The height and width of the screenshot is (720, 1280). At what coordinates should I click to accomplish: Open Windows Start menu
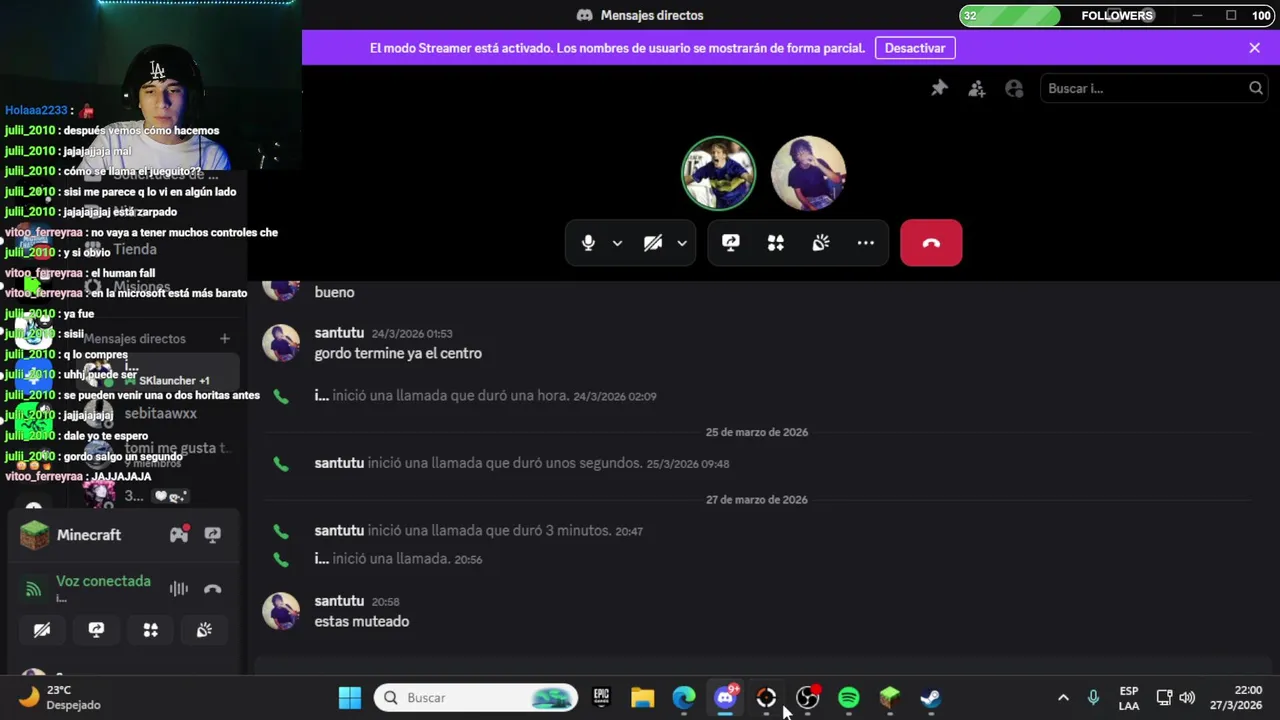(350, 698)
